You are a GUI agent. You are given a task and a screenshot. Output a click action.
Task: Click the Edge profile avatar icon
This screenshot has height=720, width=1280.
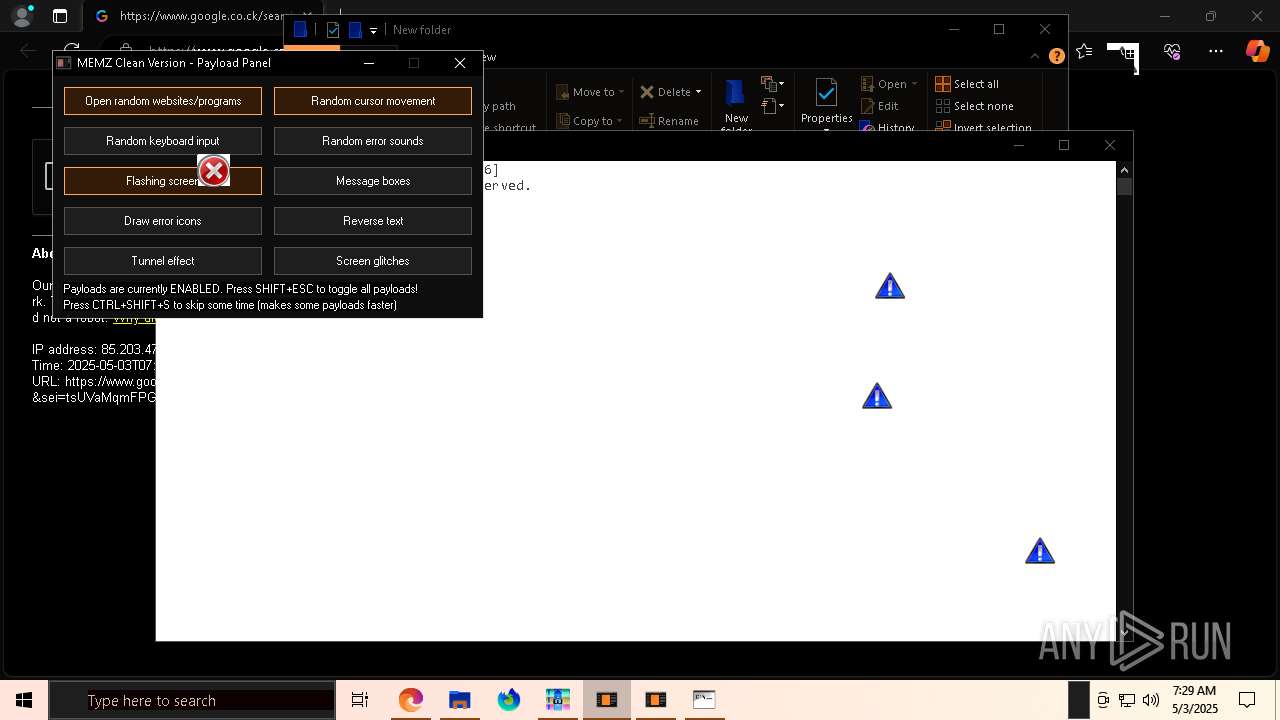(22, 16)
